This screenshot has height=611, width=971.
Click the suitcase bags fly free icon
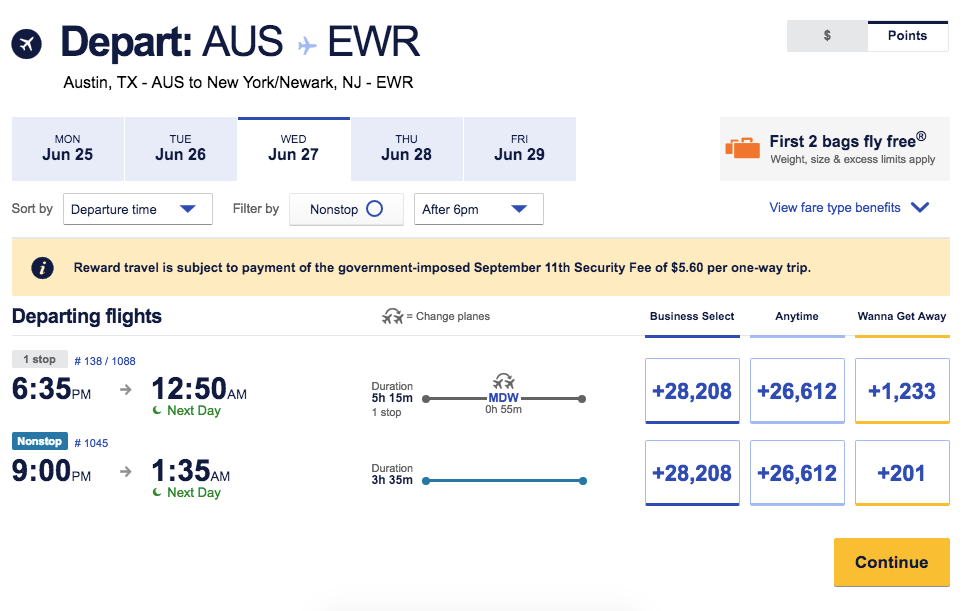click(x=742, y=148)
